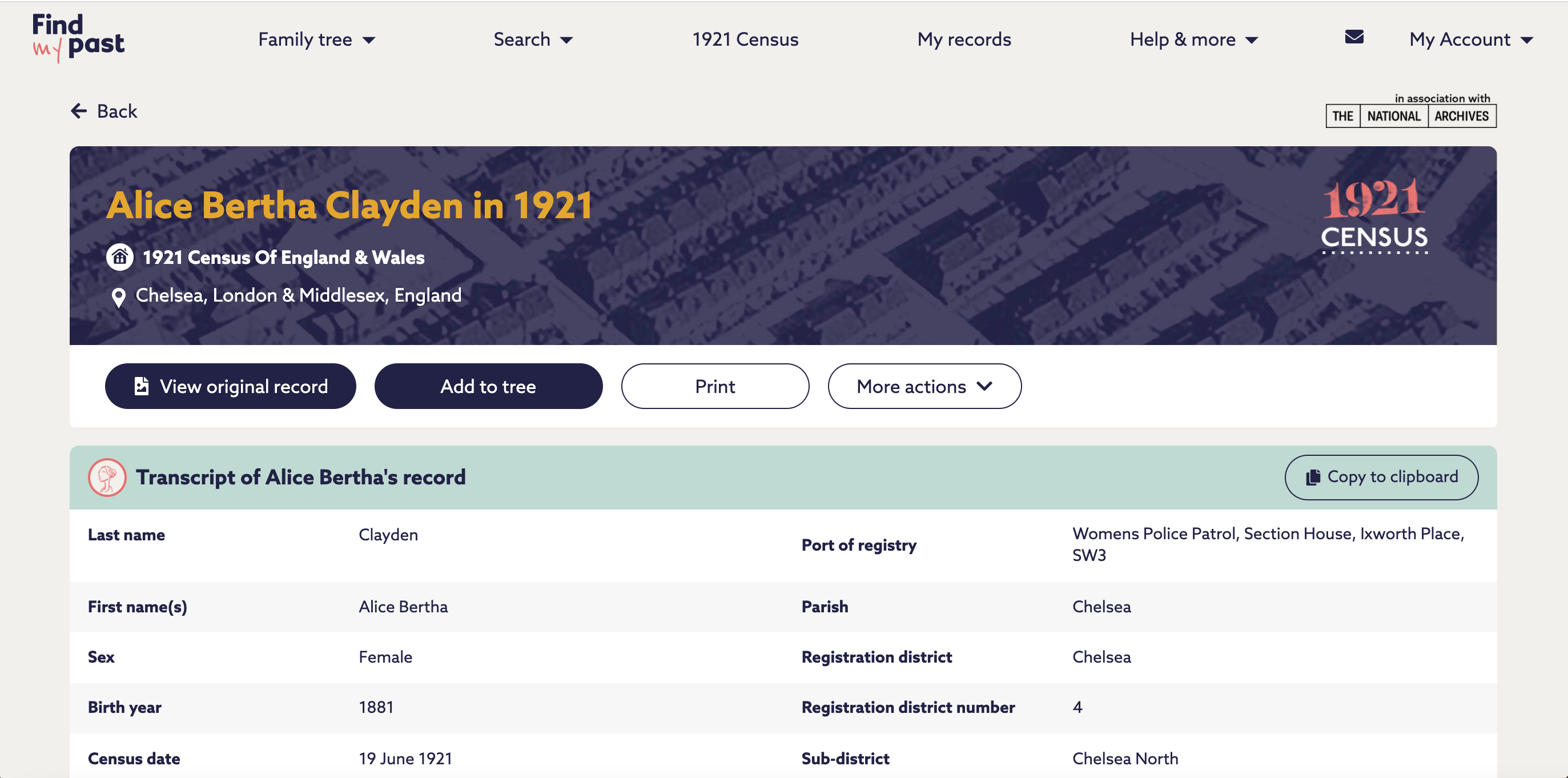Expand the Help & more menu
Viewport: 1568px width, 778px height.
pos(1193,39)
